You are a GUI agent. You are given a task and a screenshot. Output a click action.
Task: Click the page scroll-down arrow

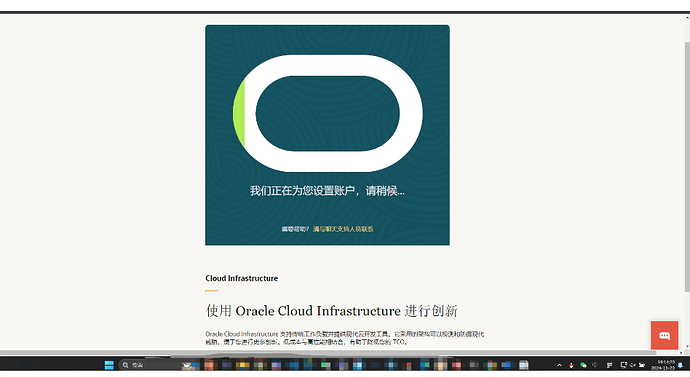[687, 347]
